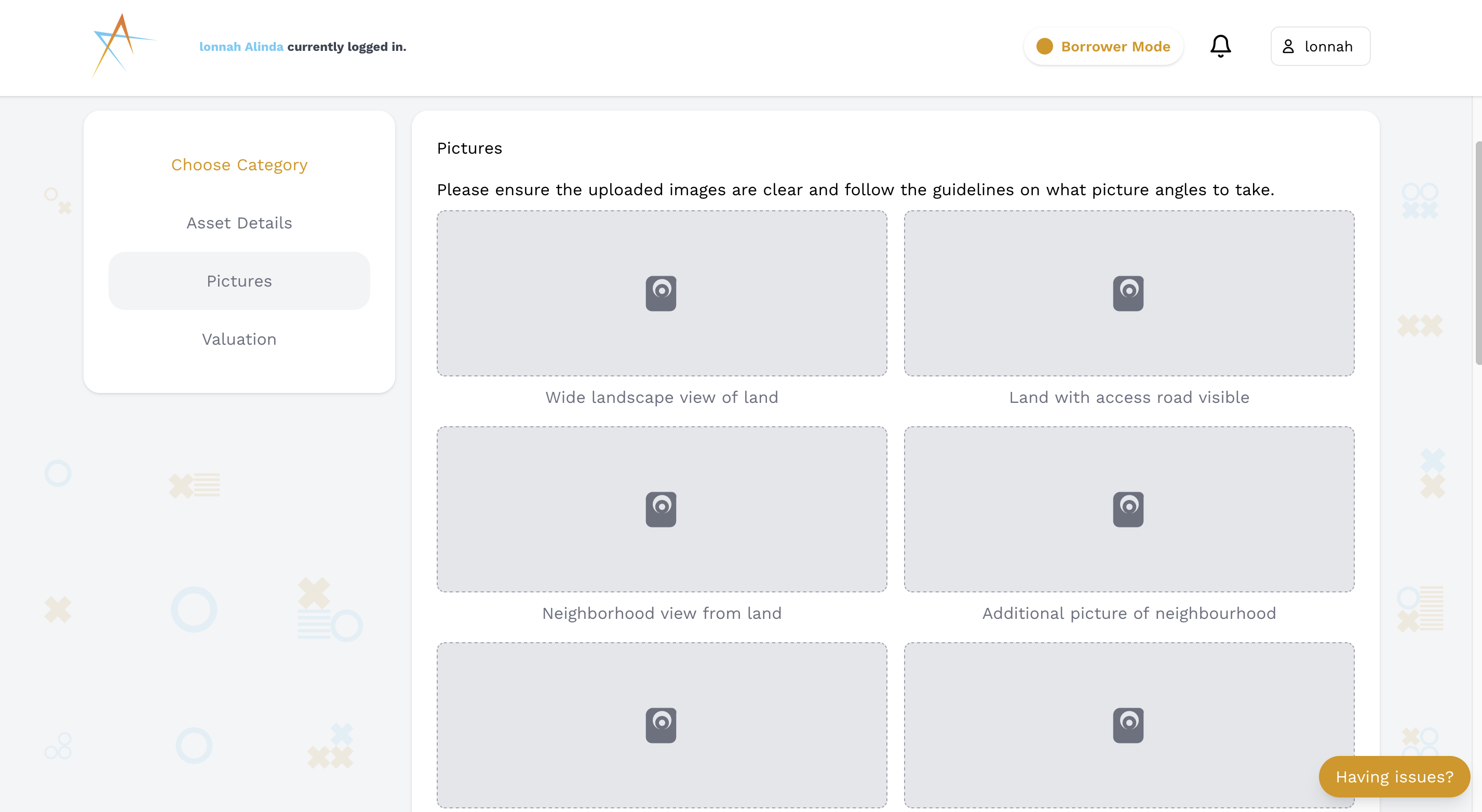
Task: Select Pictures in the sidebar
Action: (239, 281)
